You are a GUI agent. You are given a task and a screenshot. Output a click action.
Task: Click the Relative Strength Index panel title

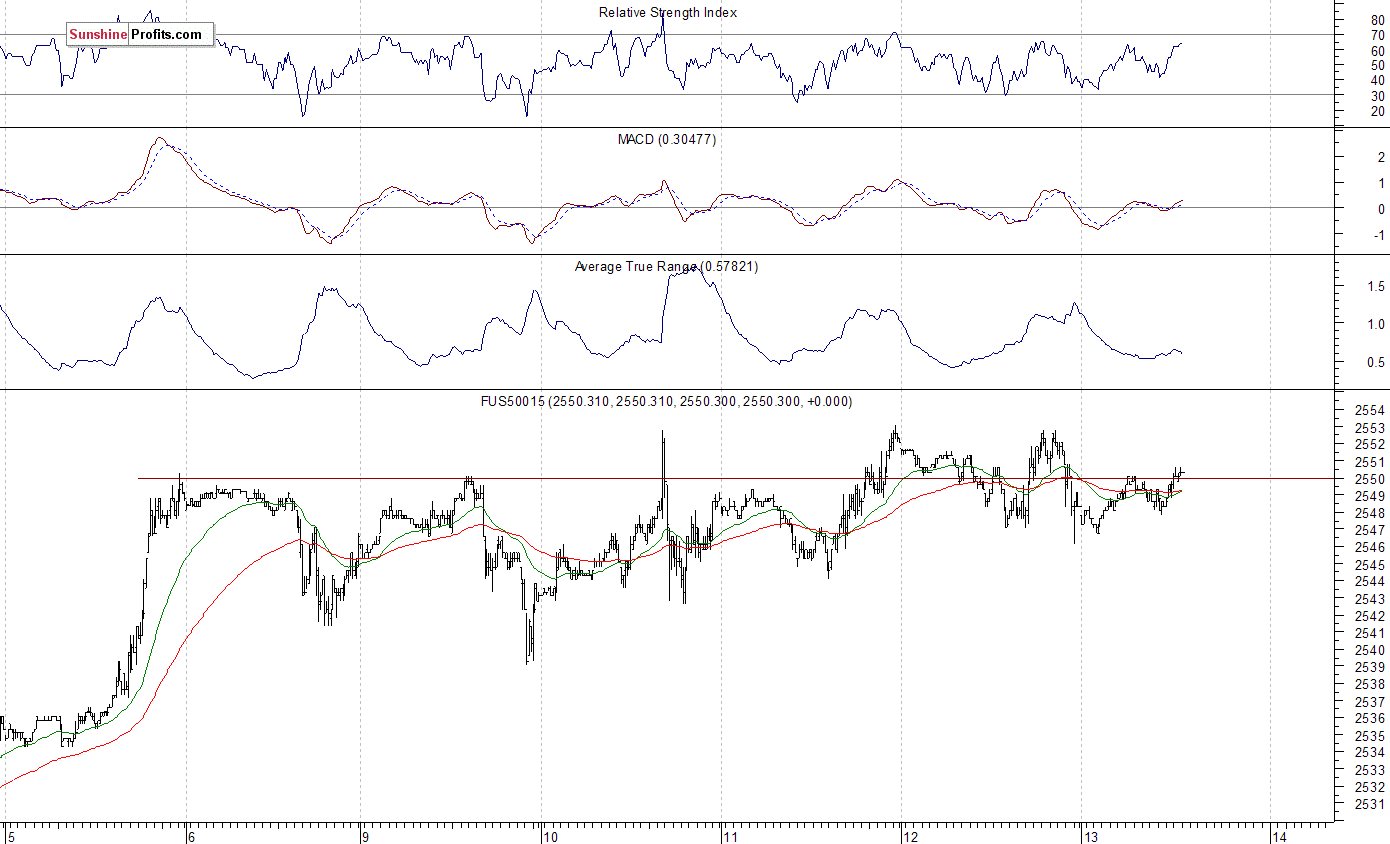point(668,13)
